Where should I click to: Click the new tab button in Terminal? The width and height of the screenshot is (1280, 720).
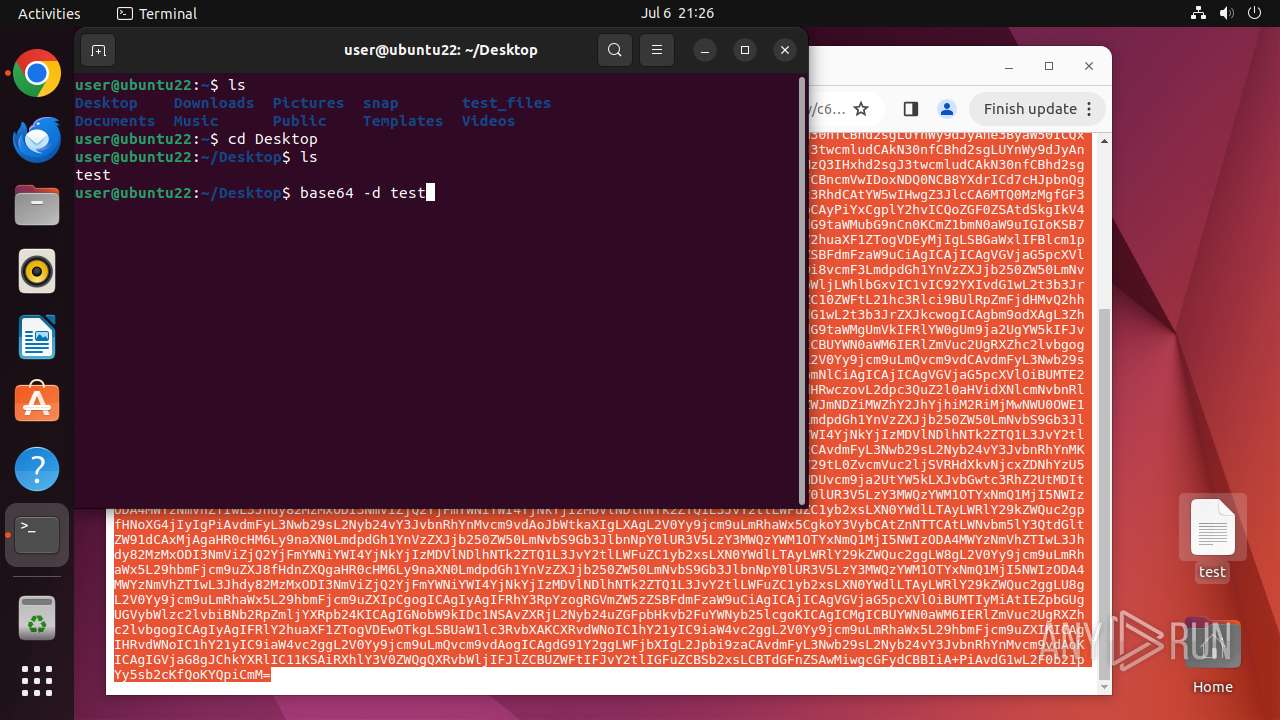click(x=98, y=50)
